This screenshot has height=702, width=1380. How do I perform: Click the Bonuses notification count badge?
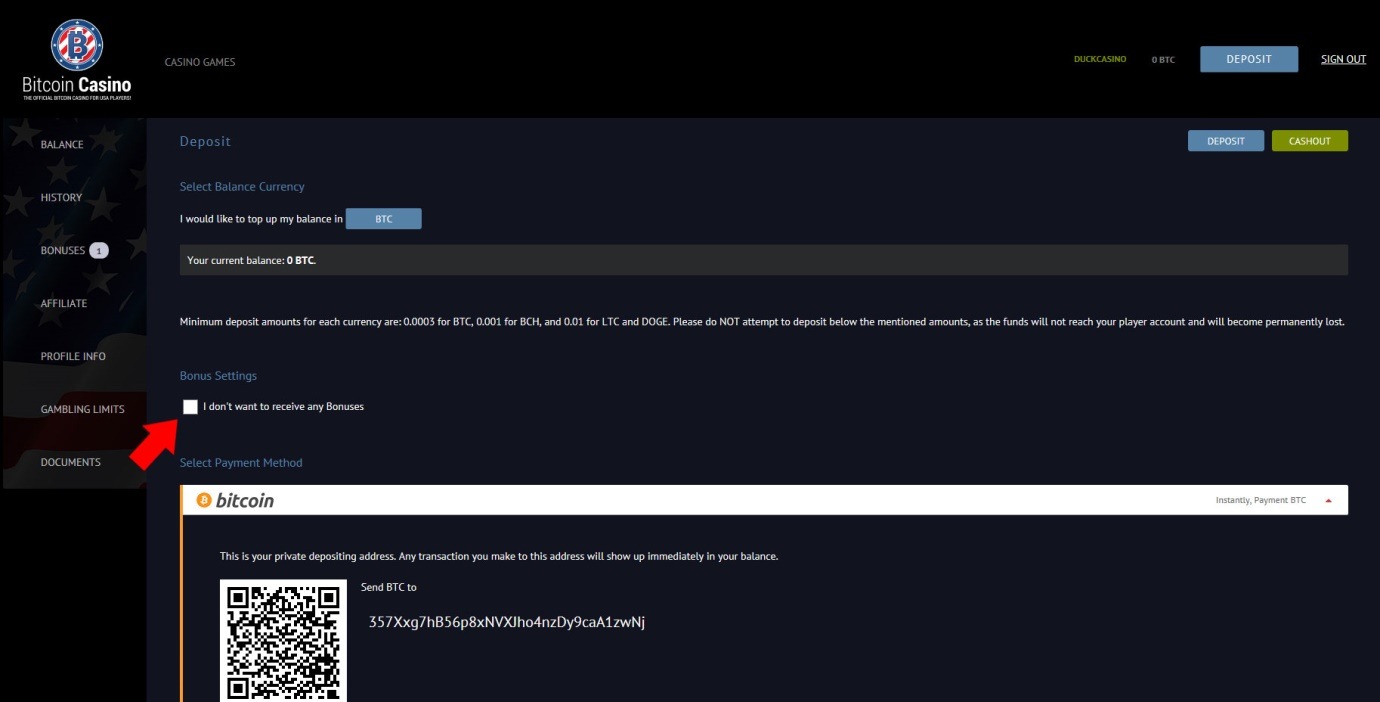pos(99,251)
